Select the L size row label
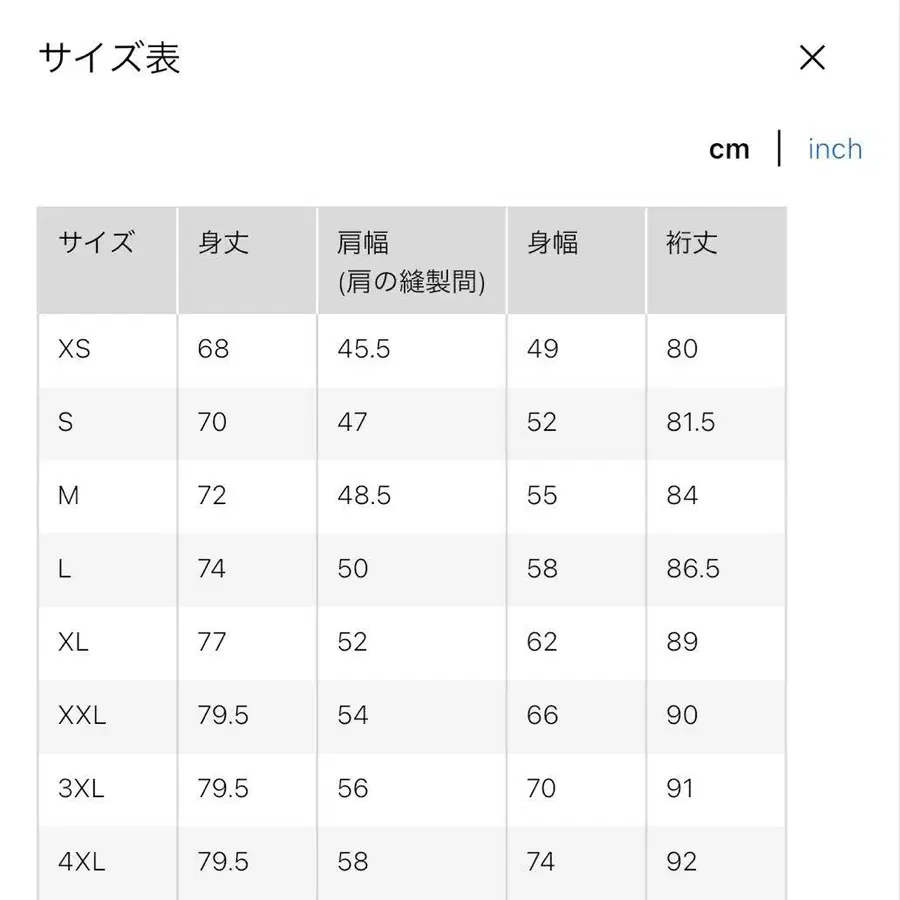The width and height of the screenshot is (900, 900). pos(64,569)
